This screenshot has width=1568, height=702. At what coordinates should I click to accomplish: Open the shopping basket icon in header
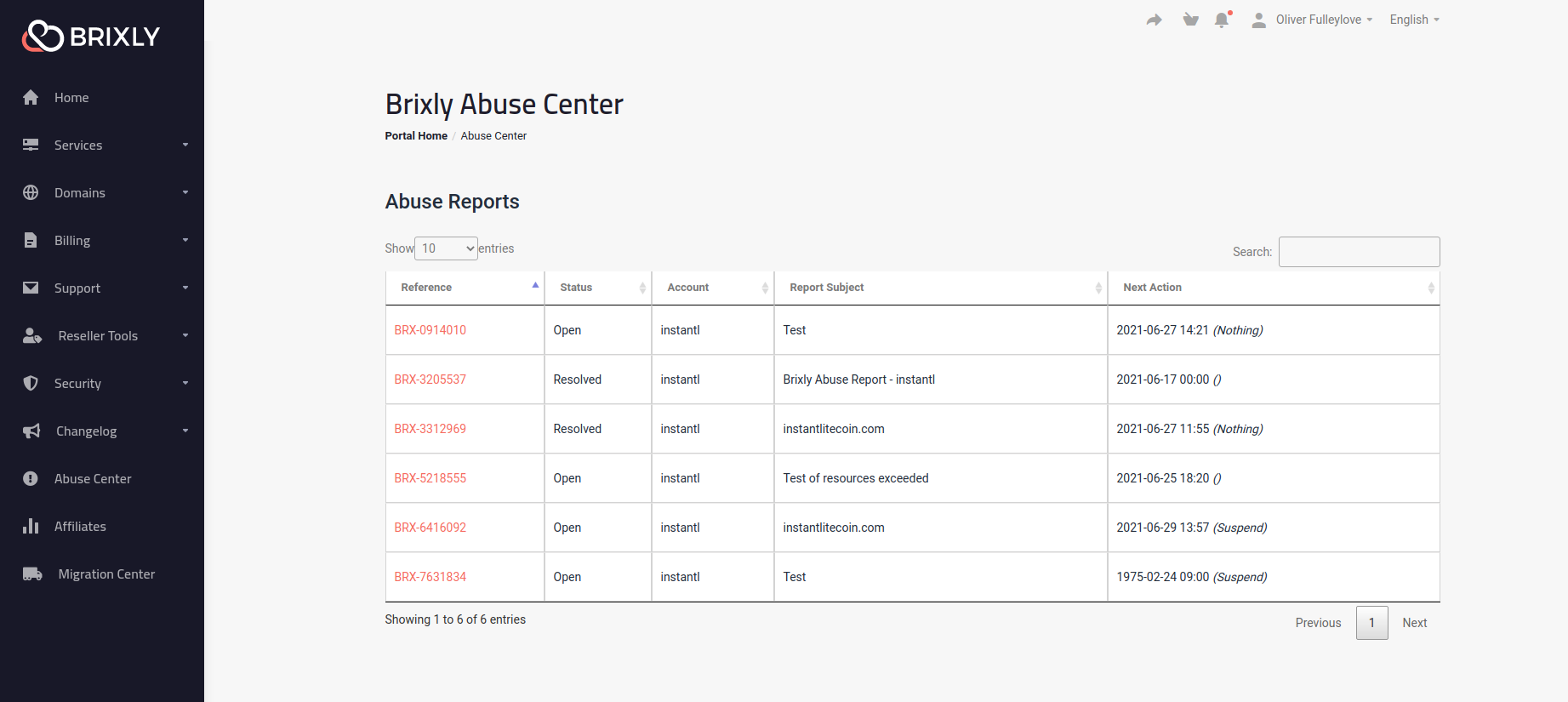click(1190, 20)
